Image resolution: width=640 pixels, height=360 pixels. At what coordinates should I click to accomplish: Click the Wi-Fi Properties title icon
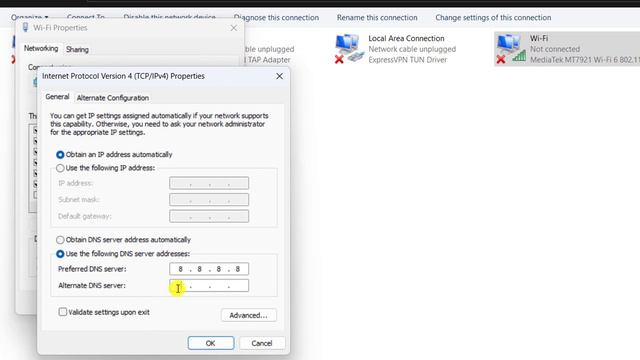pos(25,28)
